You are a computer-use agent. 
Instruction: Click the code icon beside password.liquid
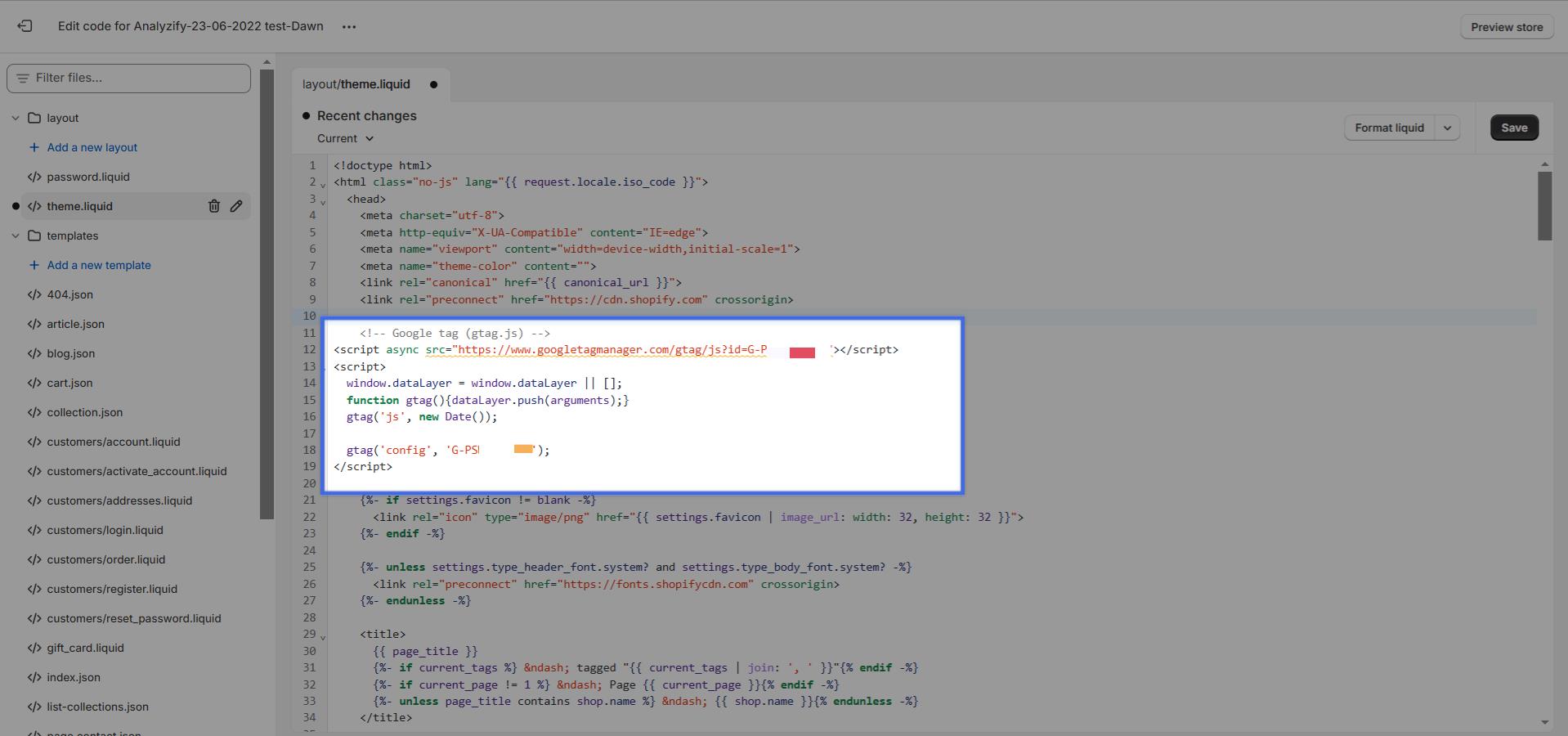pos(34,177)
